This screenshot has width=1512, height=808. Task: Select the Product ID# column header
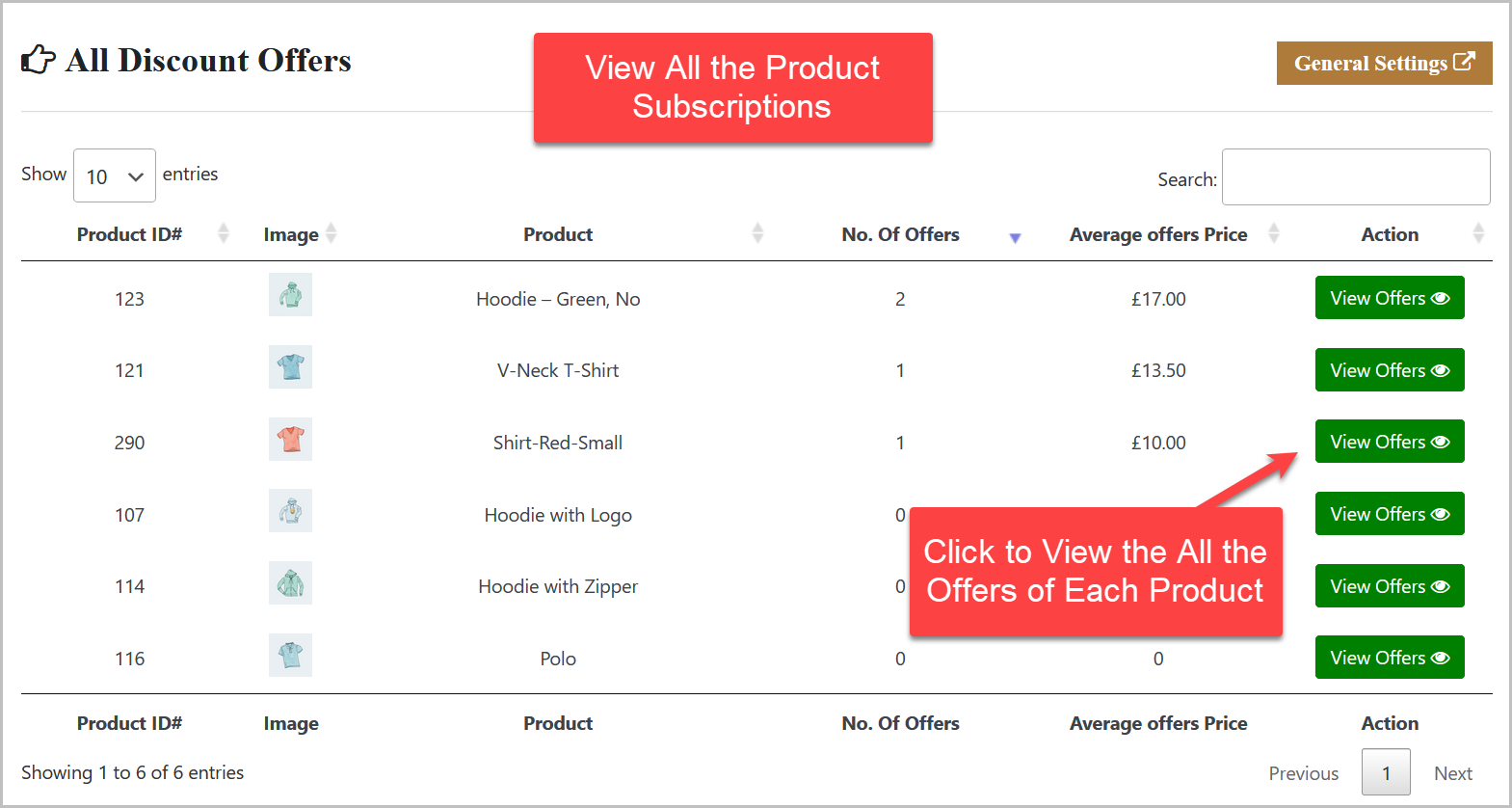[129, 233]
